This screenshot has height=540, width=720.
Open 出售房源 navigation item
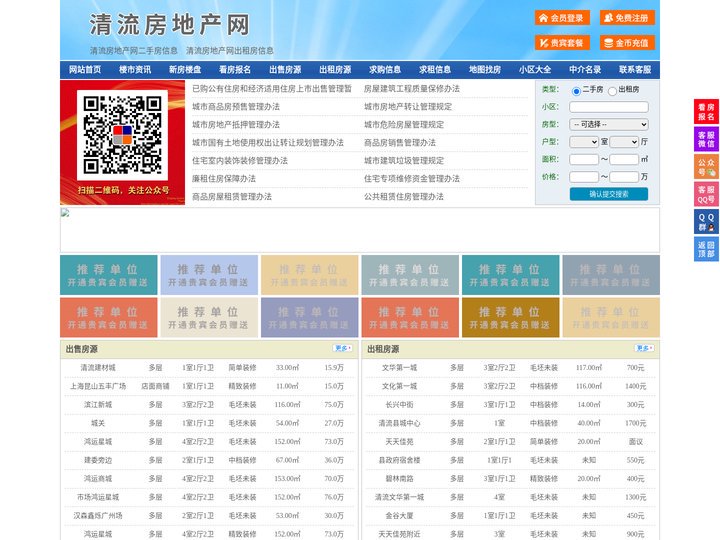click(285, 70)
